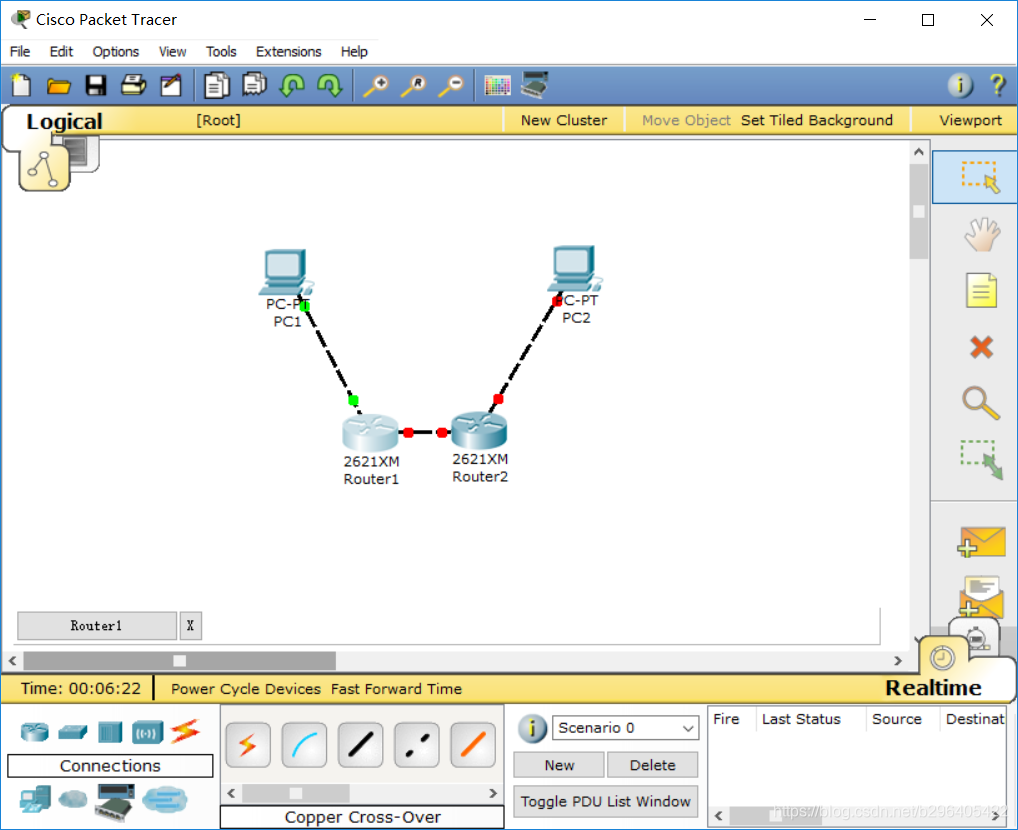1018x830 pixels.
Task: Click the PC1 device on the canvas
Action: click(x=284, y=273)
